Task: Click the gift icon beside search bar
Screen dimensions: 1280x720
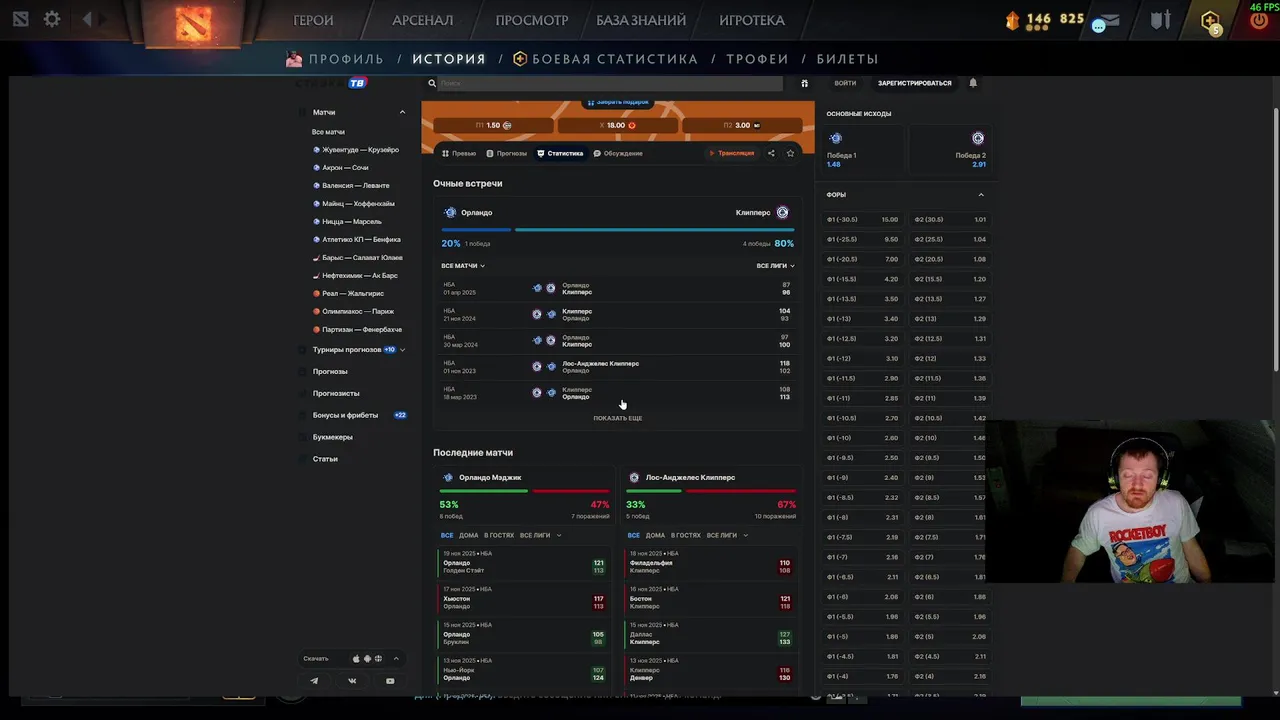Action: (x=804, y=83)
